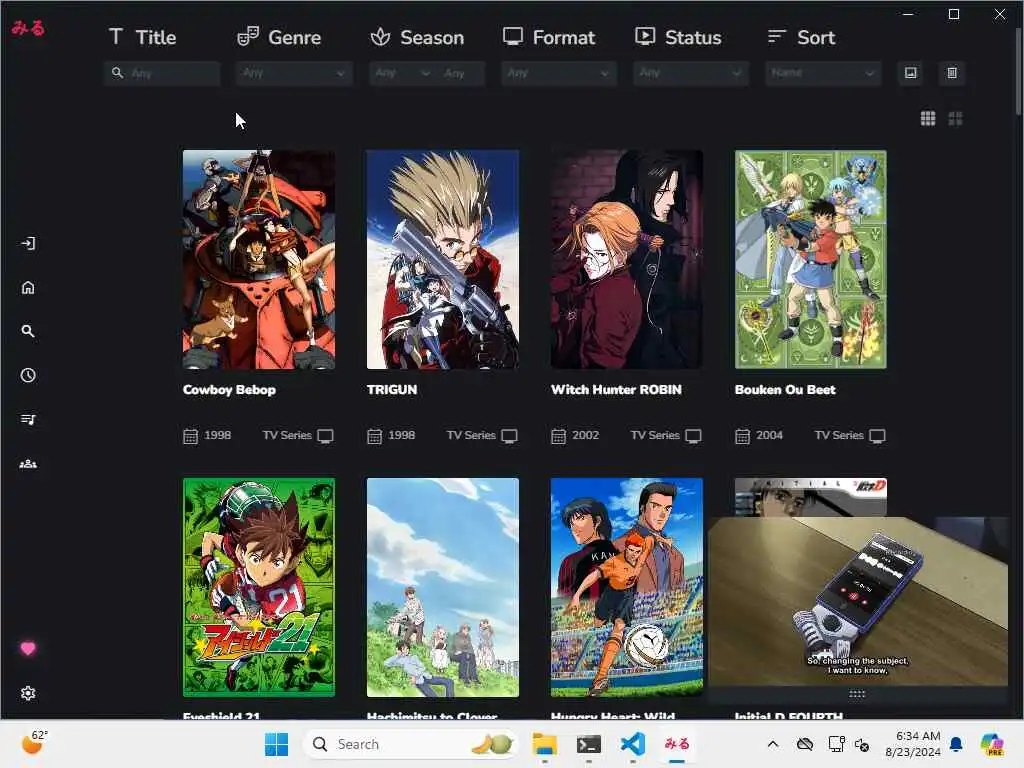The width and height of the screenshot is (1024, 768).
Task: Click the monitor icon under TRIGUN
Action: click(x=509, y=436)
